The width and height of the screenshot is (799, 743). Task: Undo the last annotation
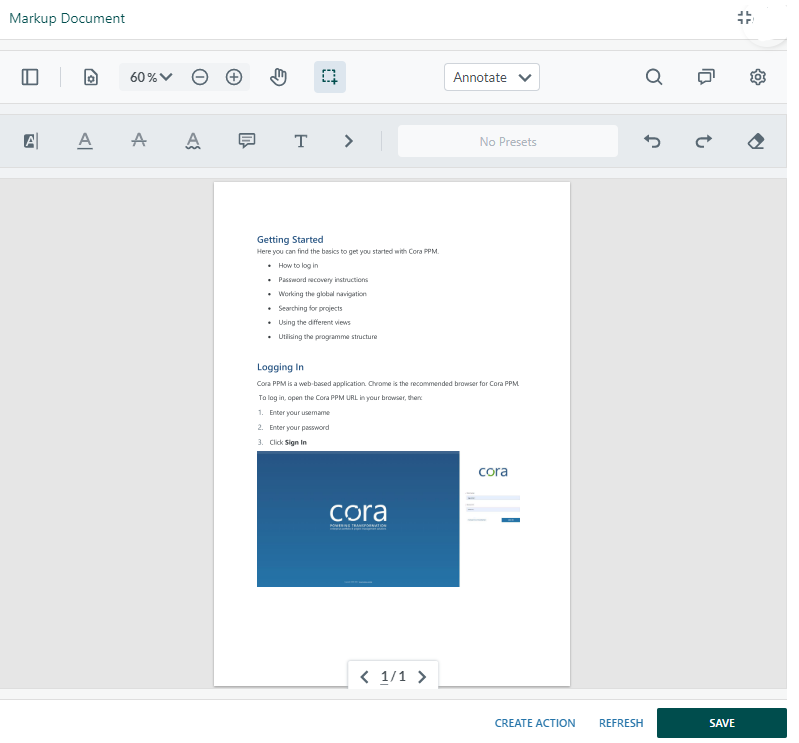652,141
